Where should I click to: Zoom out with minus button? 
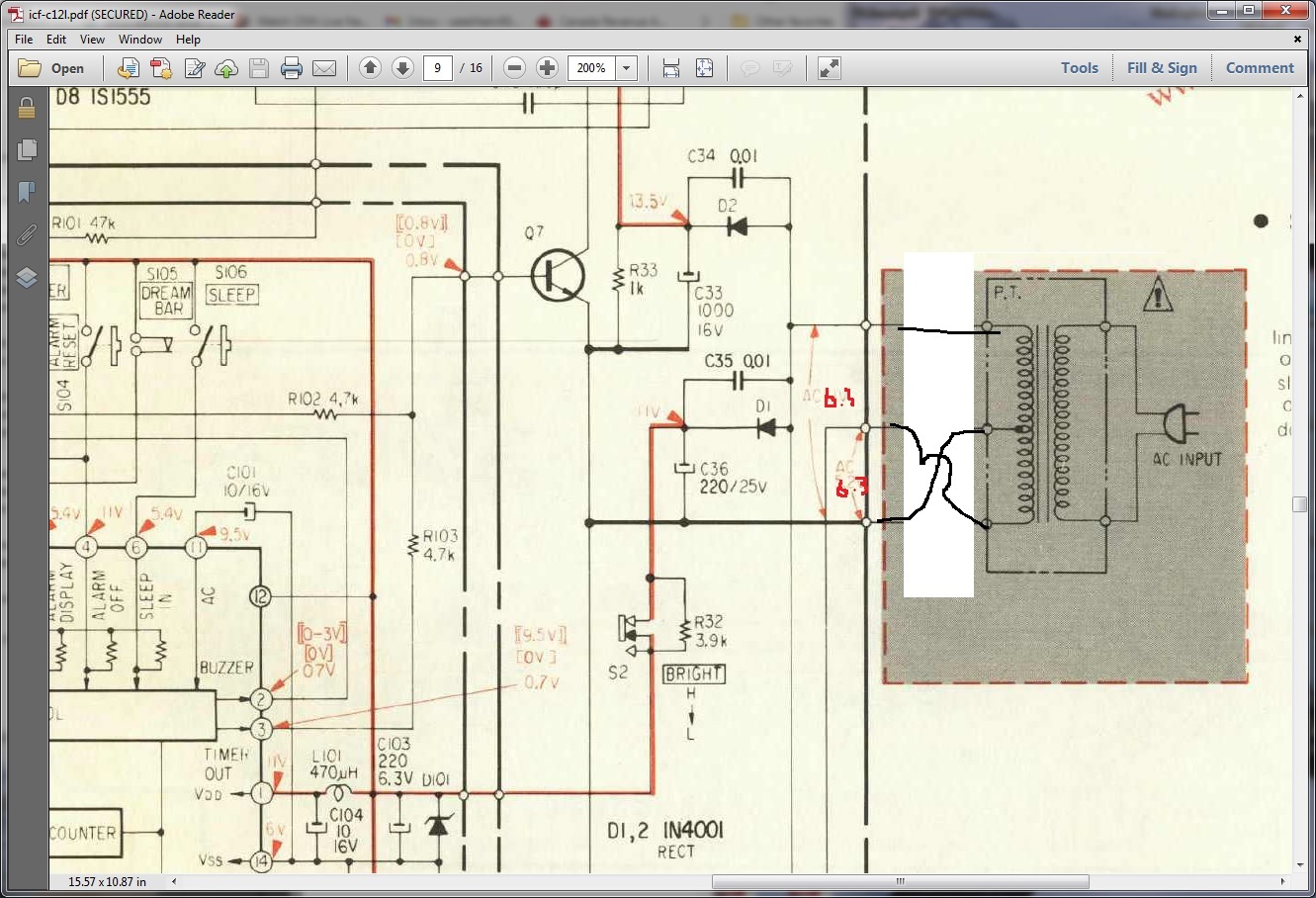point(514,68)
